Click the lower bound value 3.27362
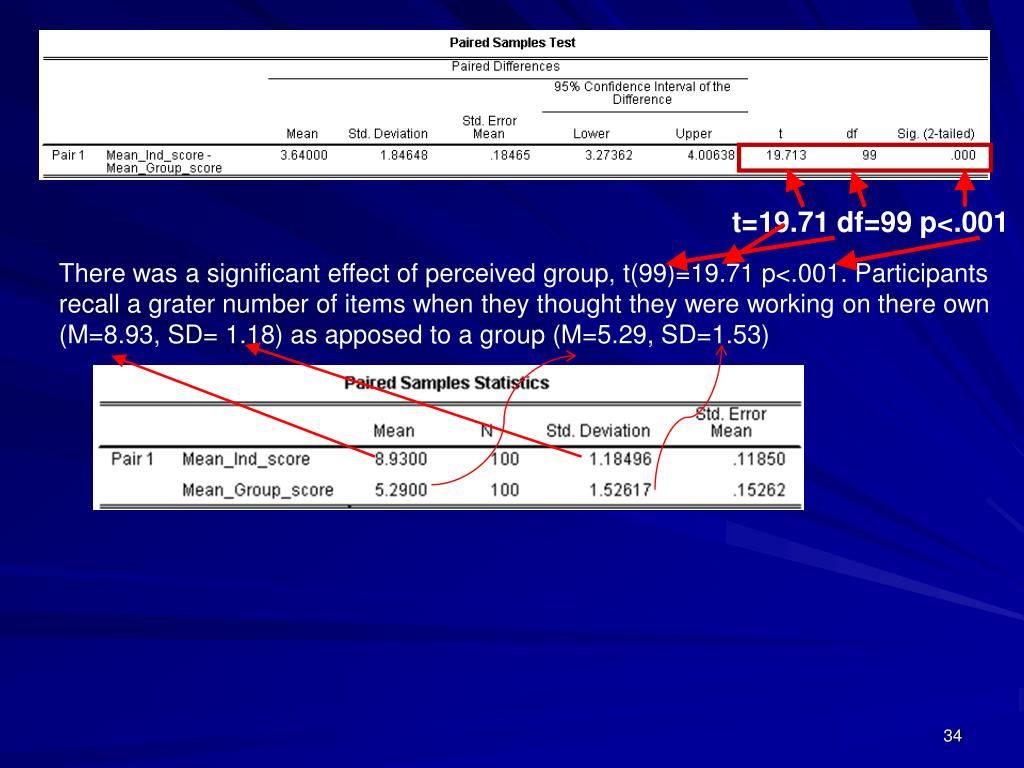Viewport: 1024px width, 768px height. [x=609, y=155]
